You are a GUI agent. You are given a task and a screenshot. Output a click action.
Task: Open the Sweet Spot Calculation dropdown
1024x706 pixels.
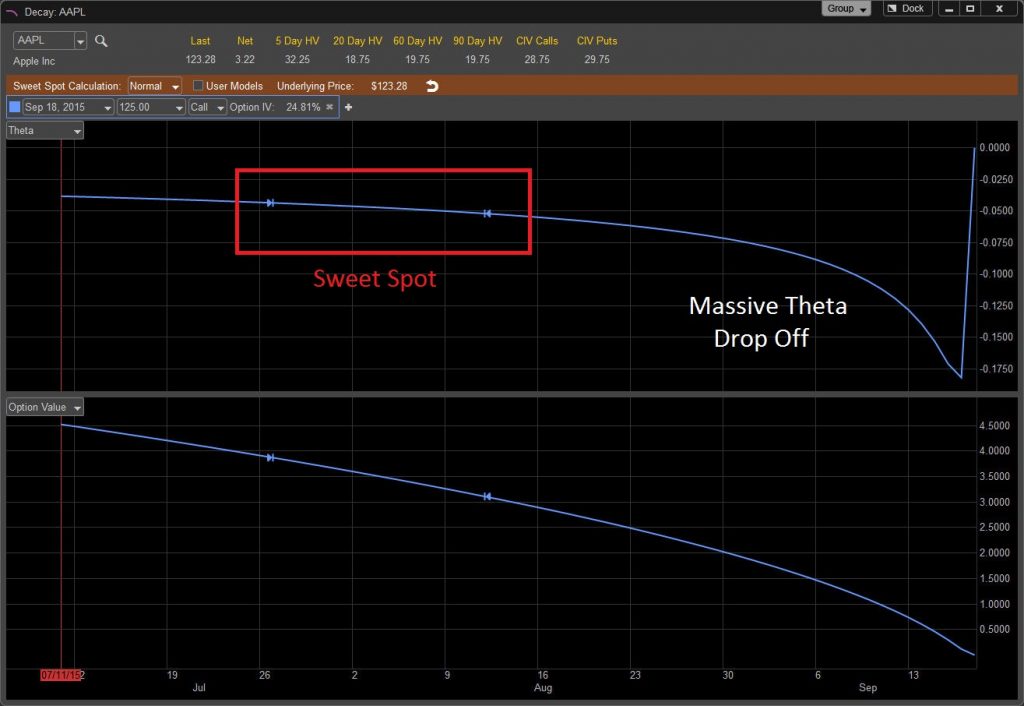pos(153,85)
